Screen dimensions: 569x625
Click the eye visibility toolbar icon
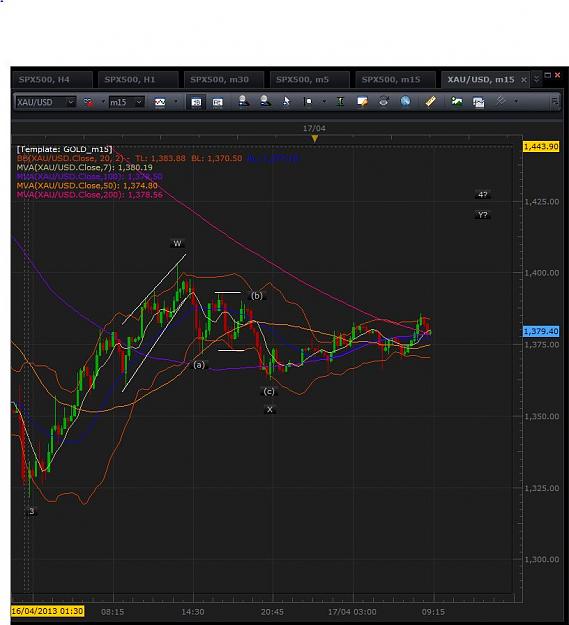tap(384, 102)
